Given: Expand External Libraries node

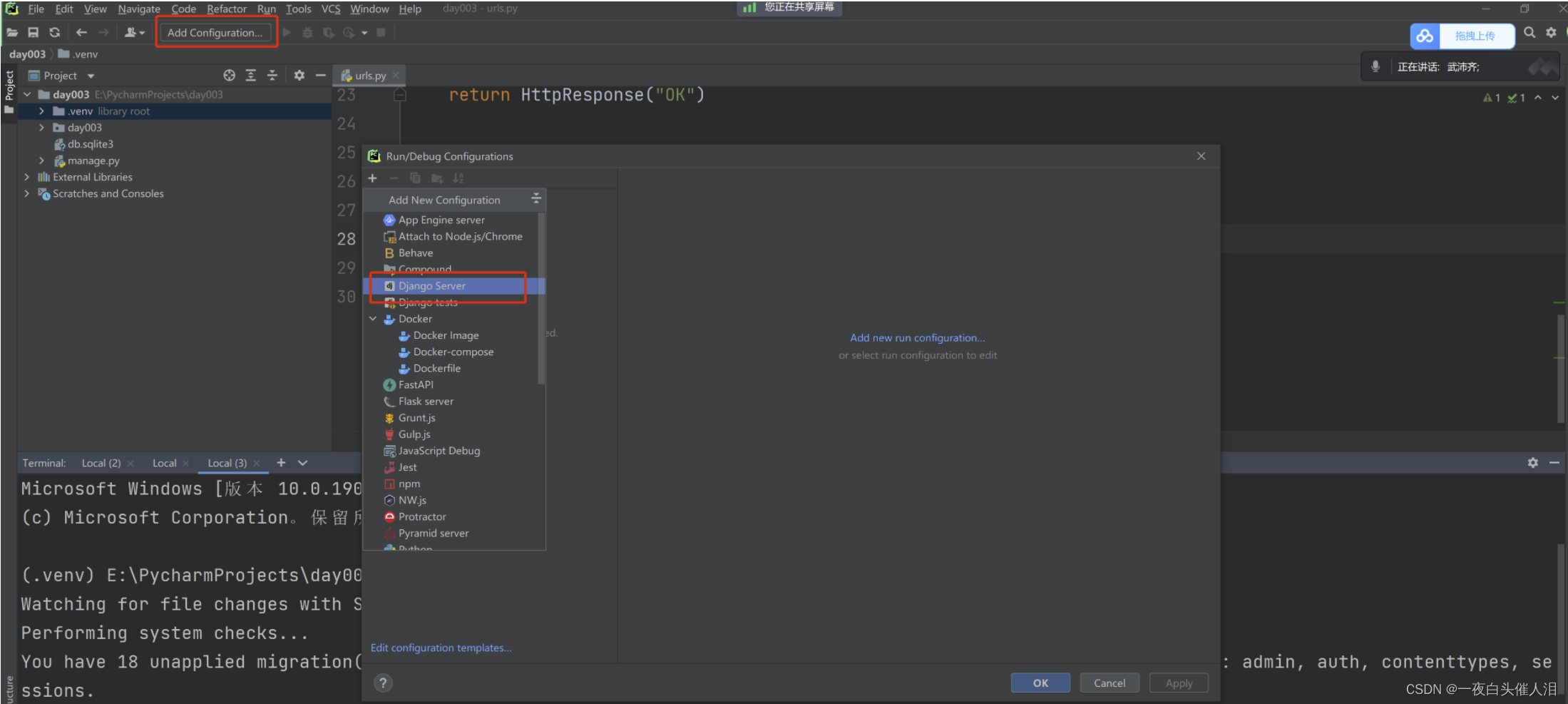Looking at the screenshot, I should 27,177.
